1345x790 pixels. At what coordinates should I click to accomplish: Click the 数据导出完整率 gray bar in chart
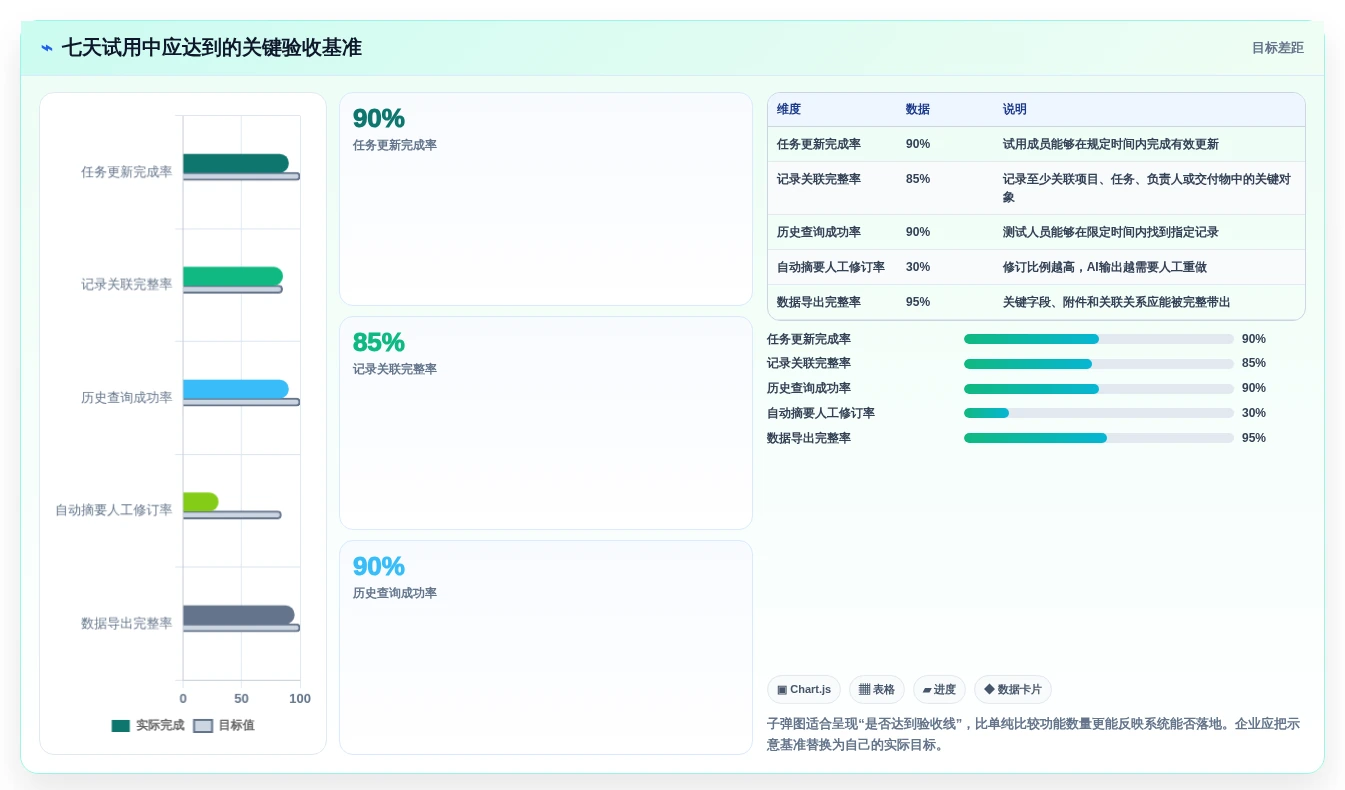[x=238, y=615]
